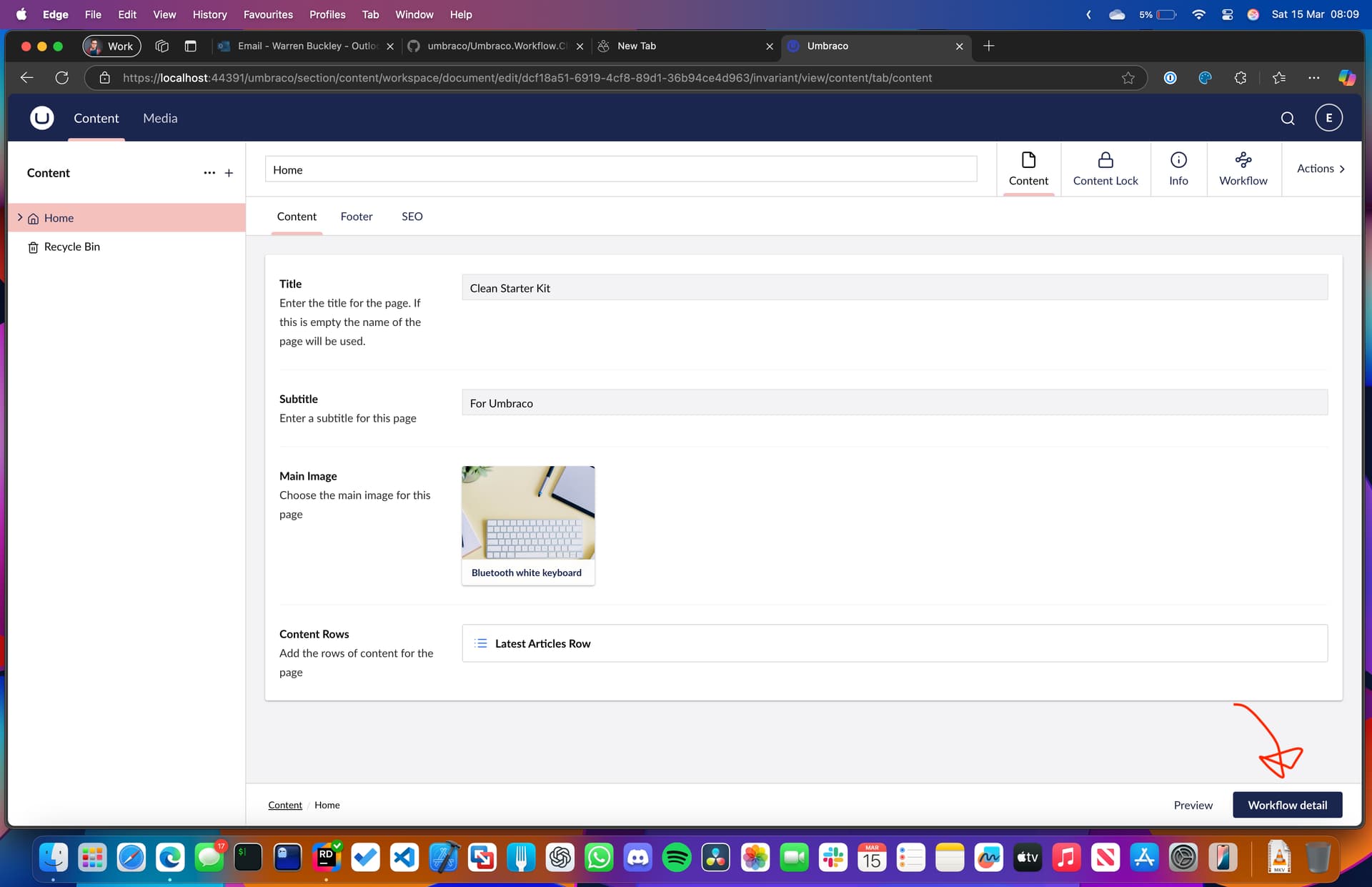Click the Workflow detail button
The image size is (1372, 887).
point(1287,805)
